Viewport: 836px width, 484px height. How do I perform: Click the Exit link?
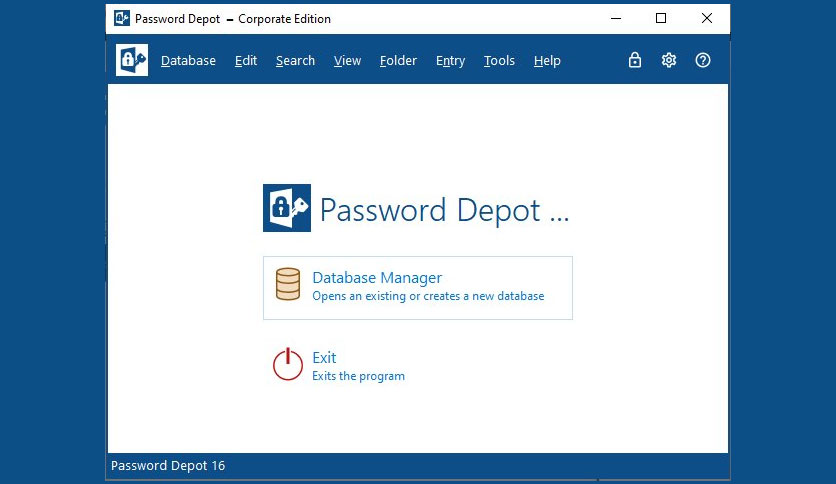point(324,357)
